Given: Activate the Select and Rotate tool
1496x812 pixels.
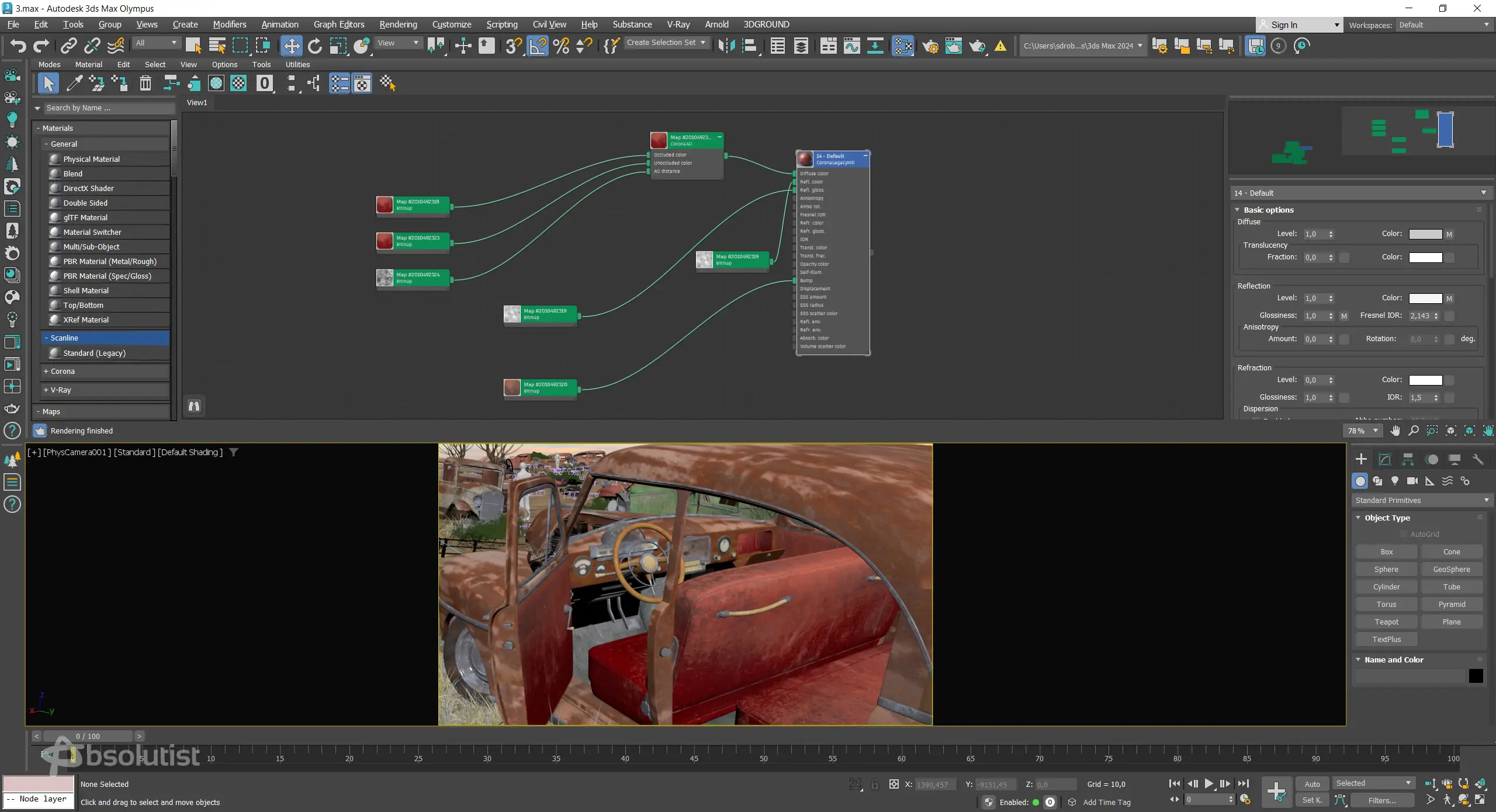Looking at the screenshot, I should (x=315, y=46).
